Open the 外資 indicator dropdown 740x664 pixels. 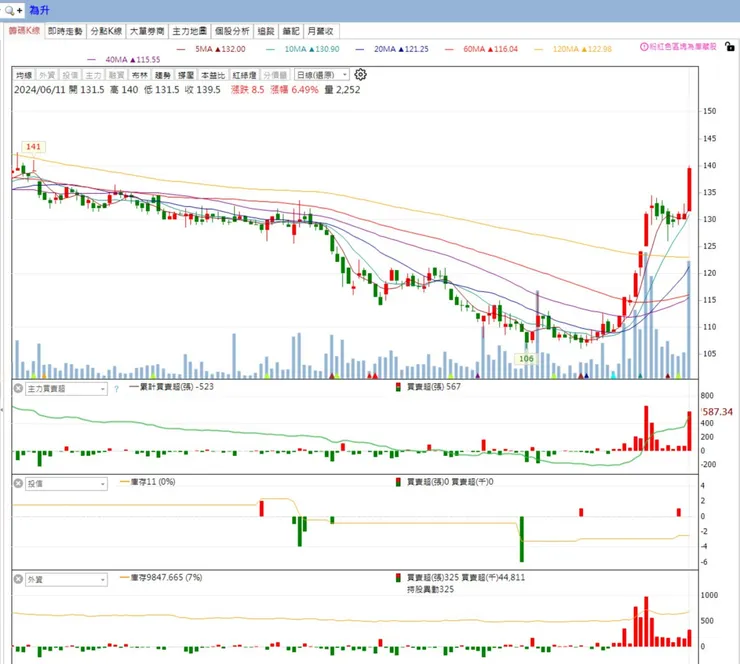click(x=66, y=580)
